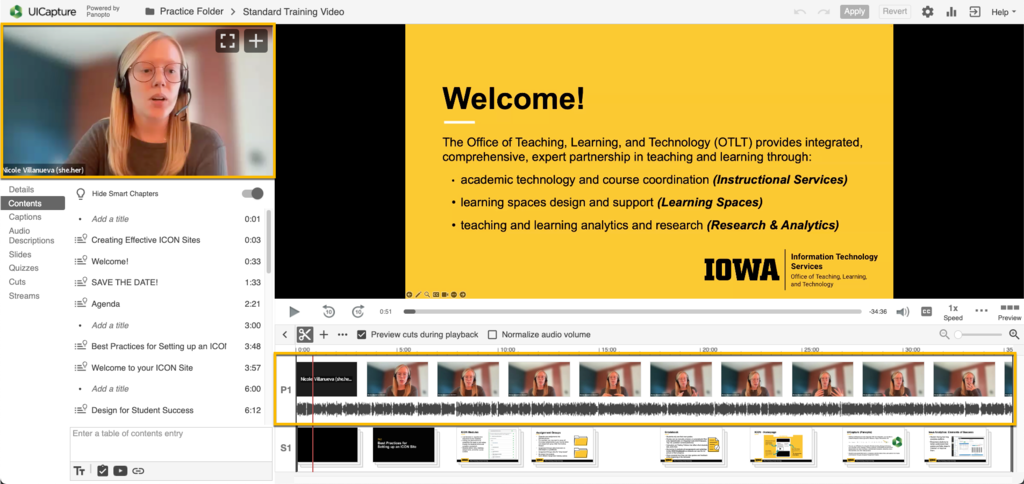Mute audio using the speaker icon

tap(902, 312)
